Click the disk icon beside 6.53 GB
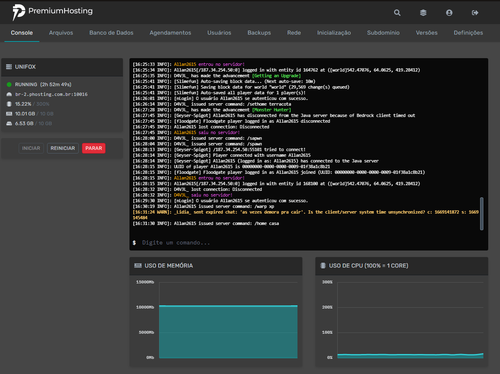The width and height of the screenshot is (500, 374). pyautogui.click(x=9, y=123)
